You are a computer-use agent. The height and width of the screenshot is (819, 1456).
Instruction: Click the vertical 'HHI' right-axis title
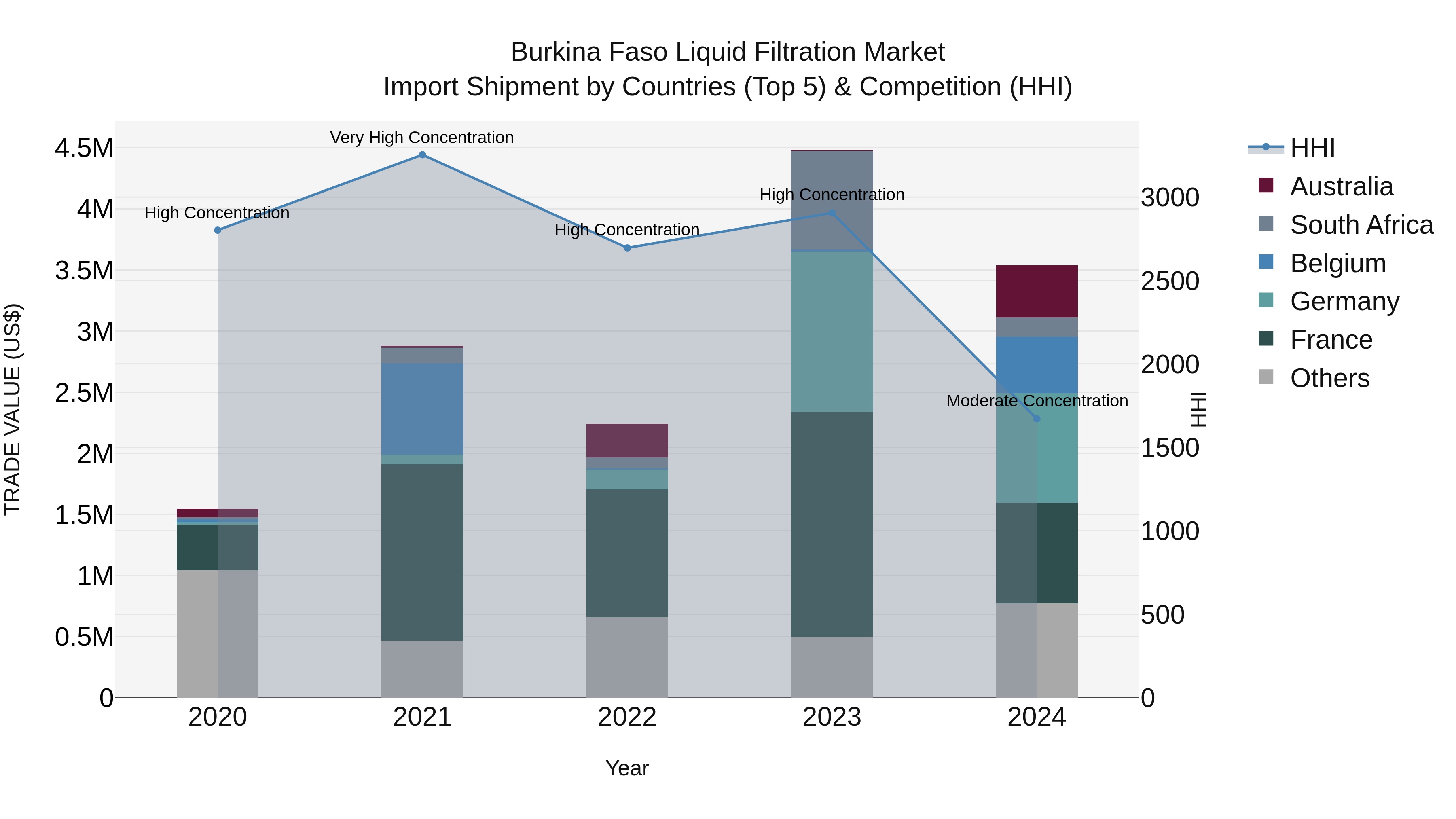coord(1198,410)
